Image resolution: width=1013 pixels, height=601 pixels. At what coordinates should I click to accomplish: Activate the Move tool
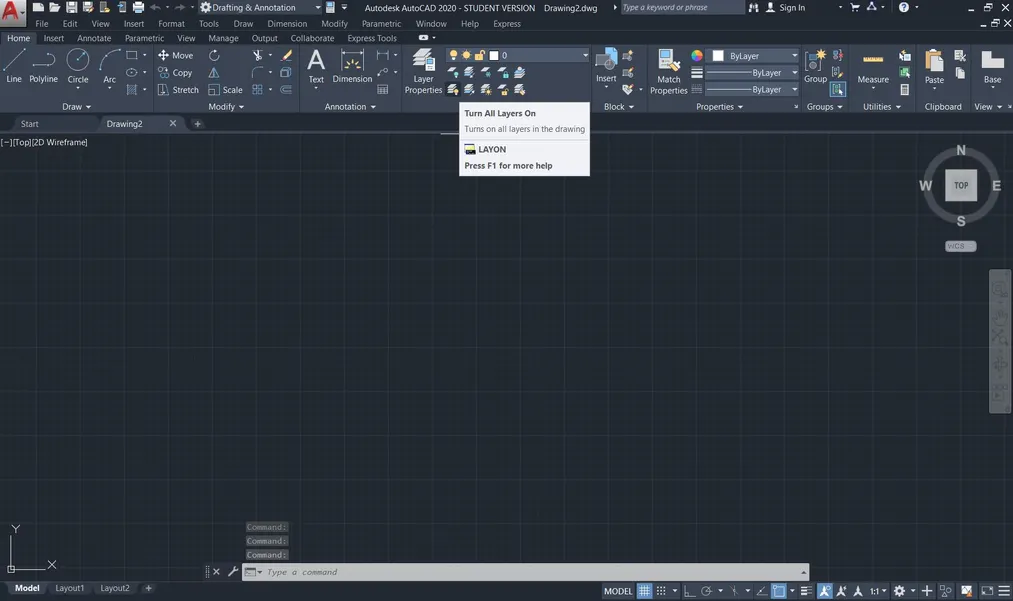[x=176, y=55]
